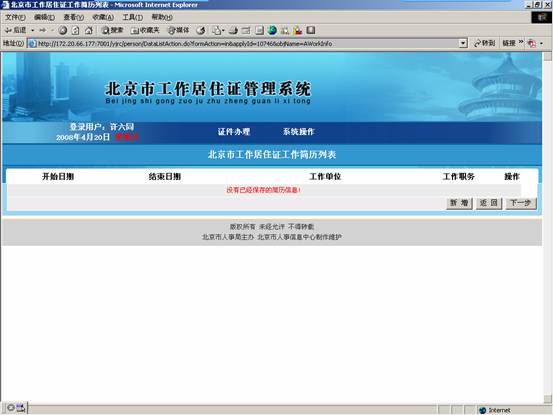The height and width of the screenshot is (415, 553).
Task: Click the IE Back (后退) button
Action: (x=15, y=30)
